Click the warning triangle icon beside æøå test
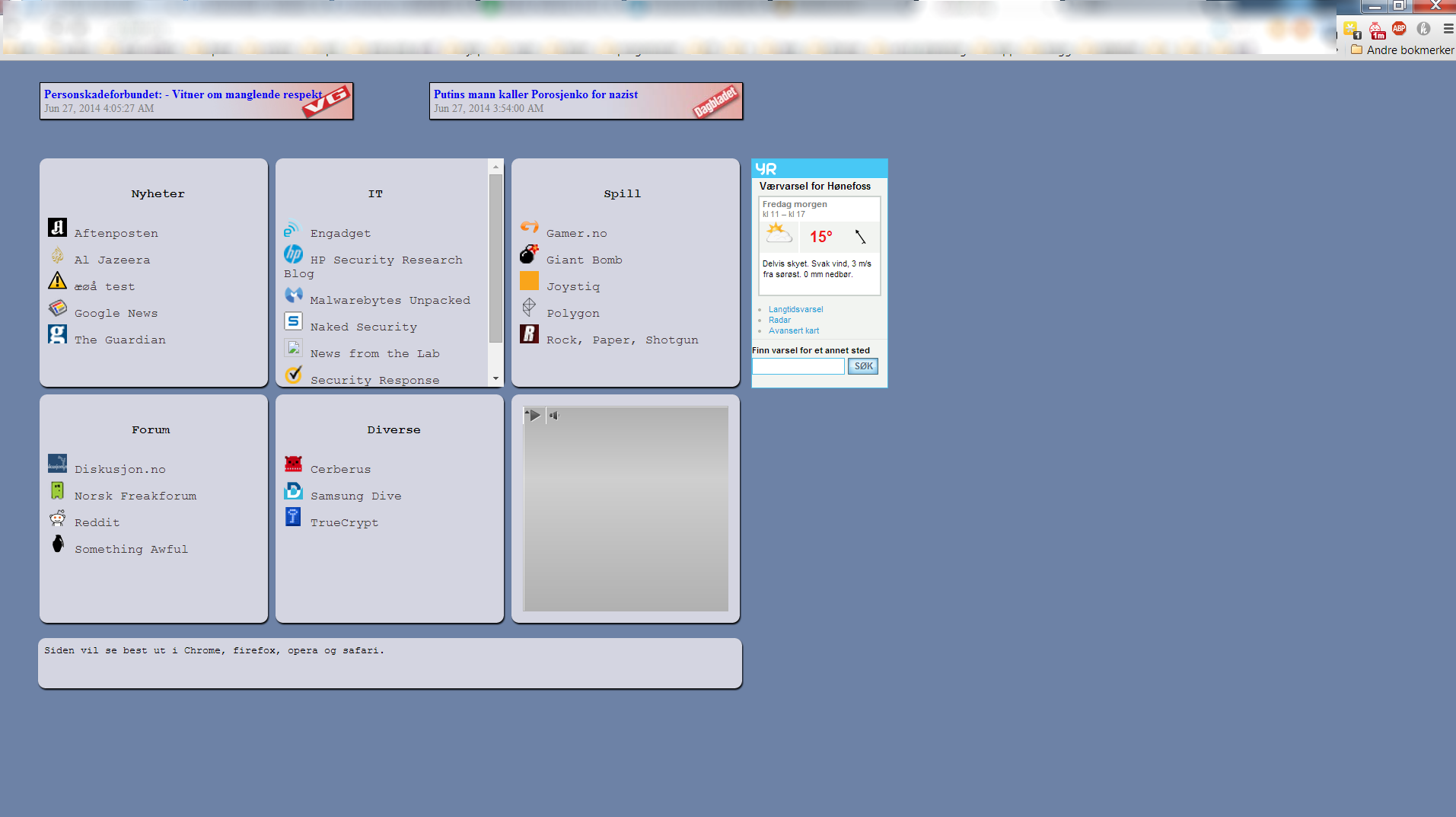Viewport: 1456px width, 817px height. pos(57,281)
